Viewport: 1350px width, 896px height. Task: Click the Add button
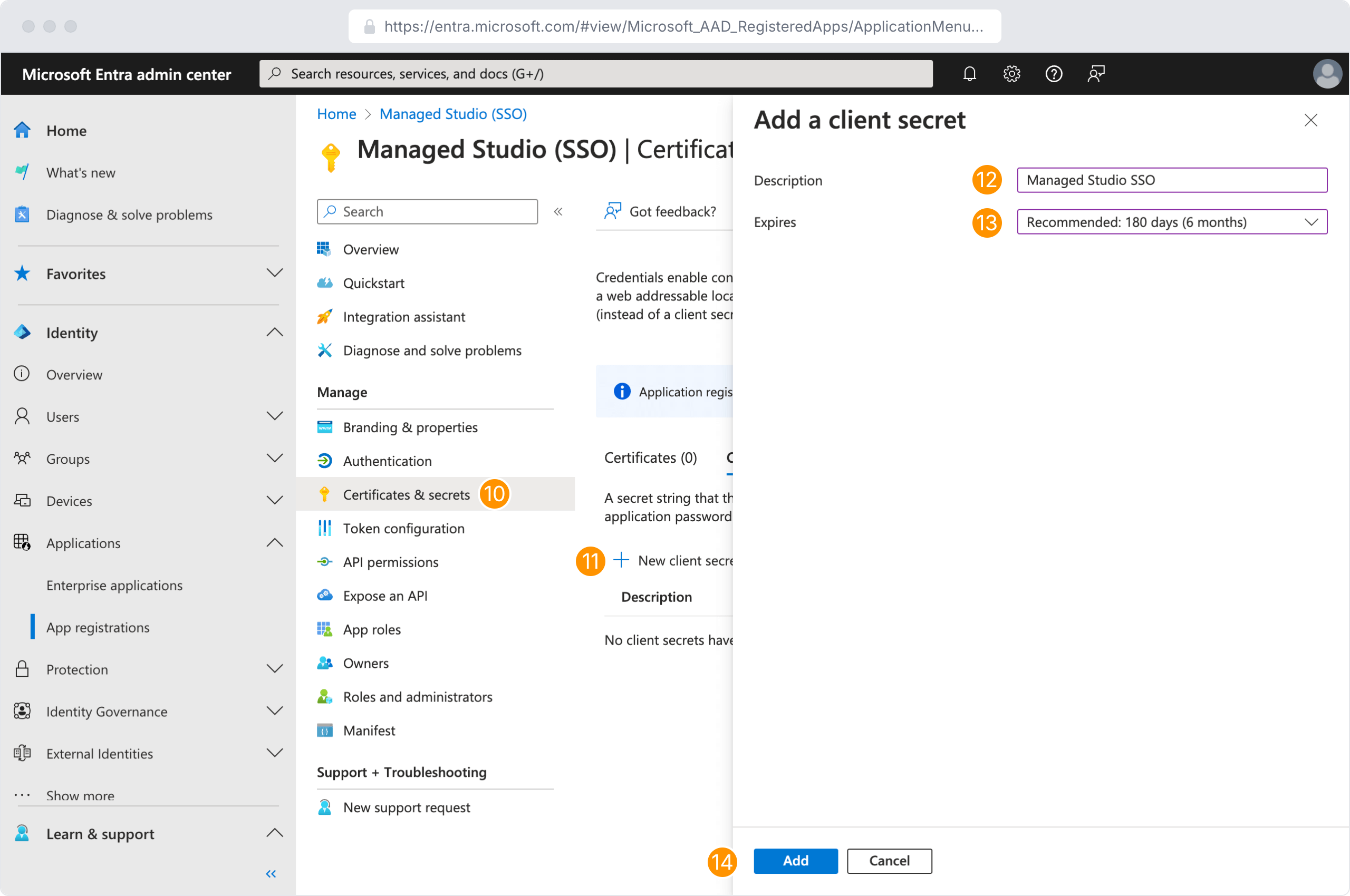pyautogui.click(x=795, y=861)
